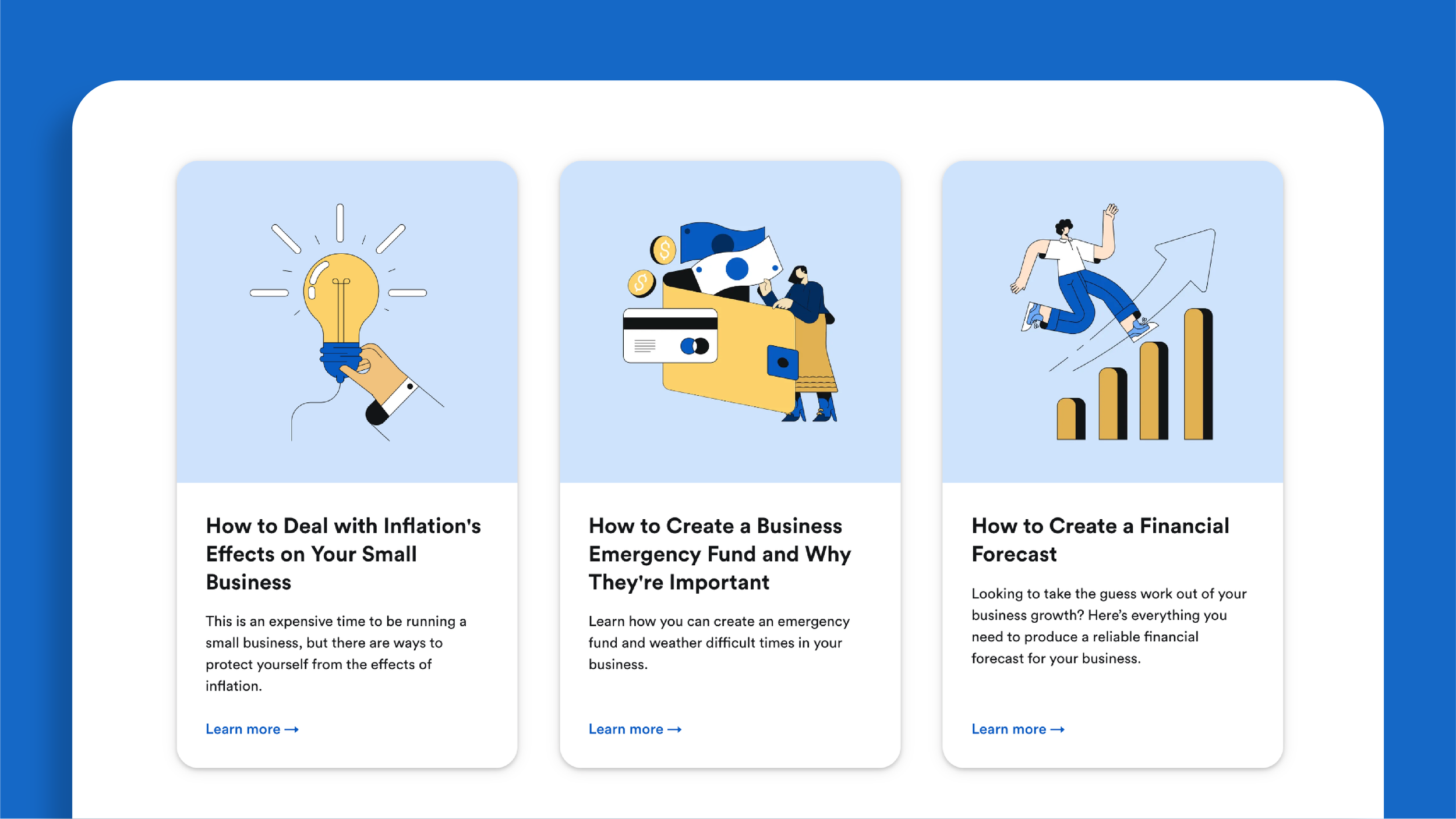Click arrow icon next to inflation Learn more
The width and height of the screenshot is (1456, 819).
(292, 729)
